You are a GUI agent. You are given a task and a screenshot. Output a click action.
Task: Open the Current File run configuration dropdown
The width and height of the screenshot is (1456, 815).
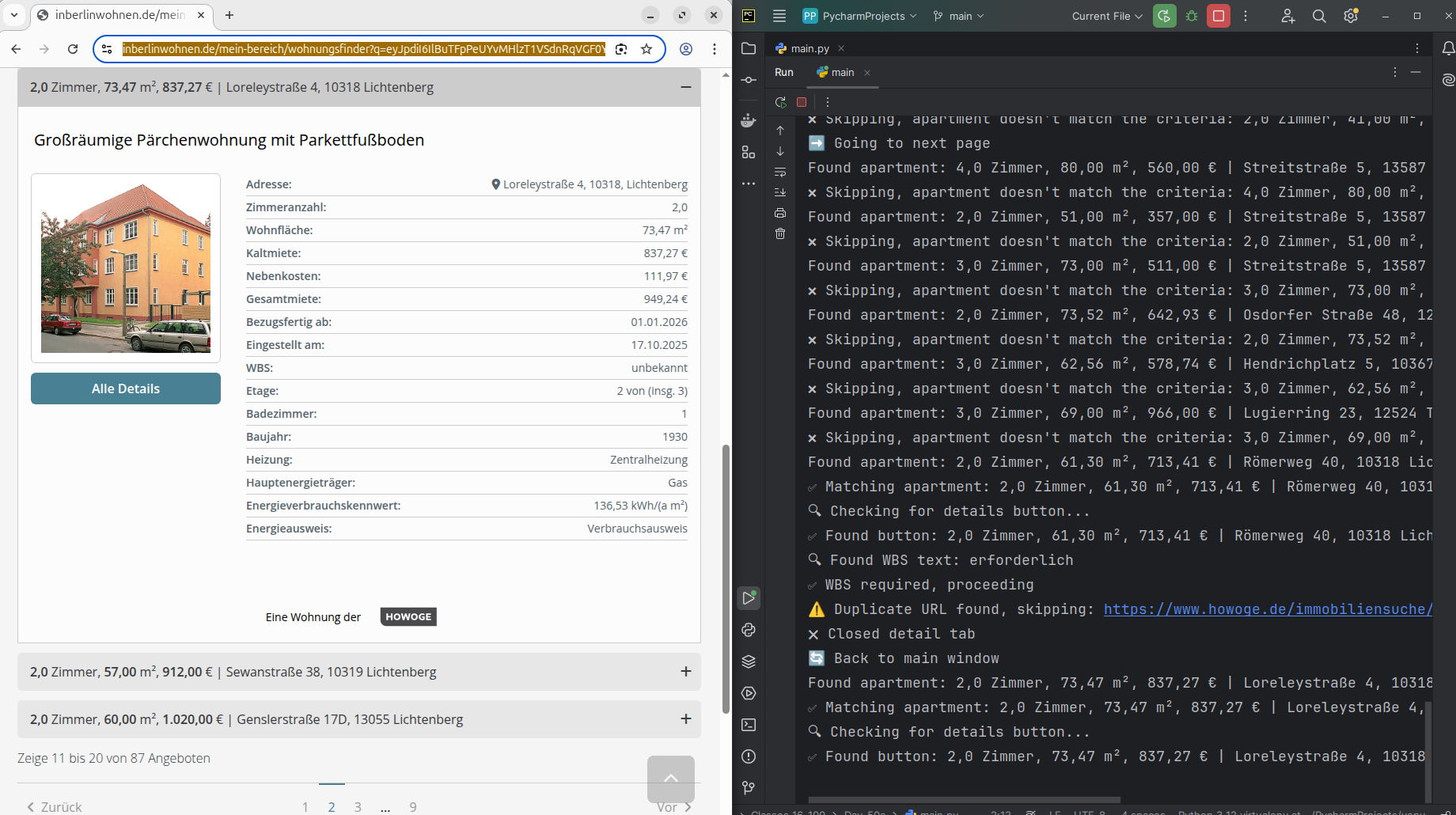(x=1106, y=16)
